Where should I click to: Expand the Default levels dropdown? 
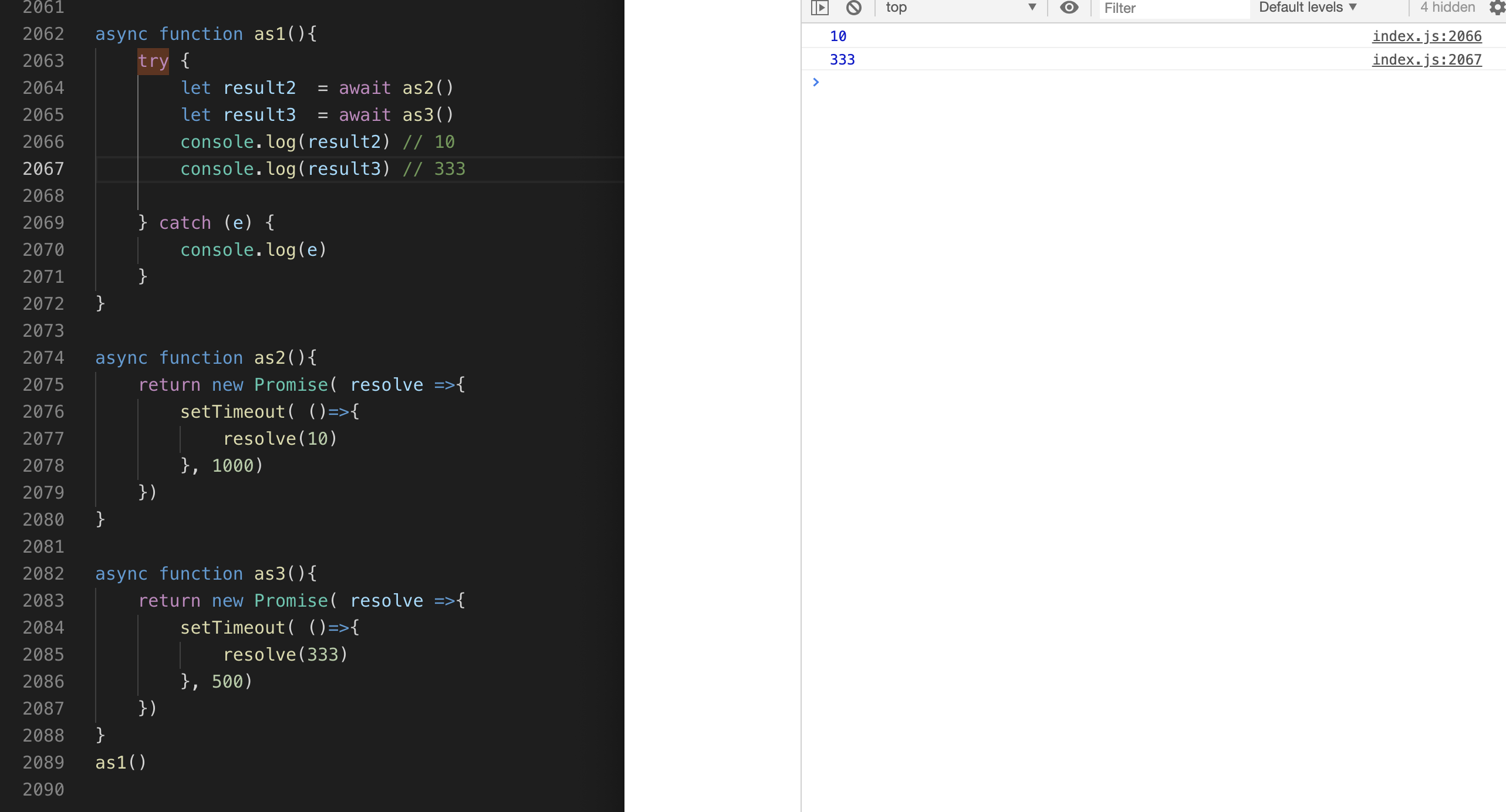[1308, 8]
